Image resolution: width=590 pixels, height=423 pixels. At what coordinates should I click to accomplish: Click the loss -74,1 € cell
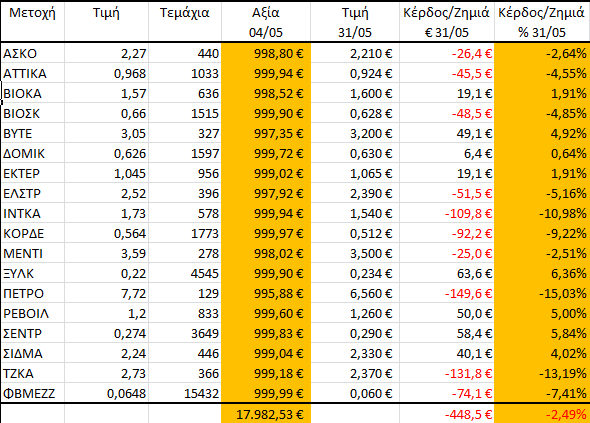[447, 393]
